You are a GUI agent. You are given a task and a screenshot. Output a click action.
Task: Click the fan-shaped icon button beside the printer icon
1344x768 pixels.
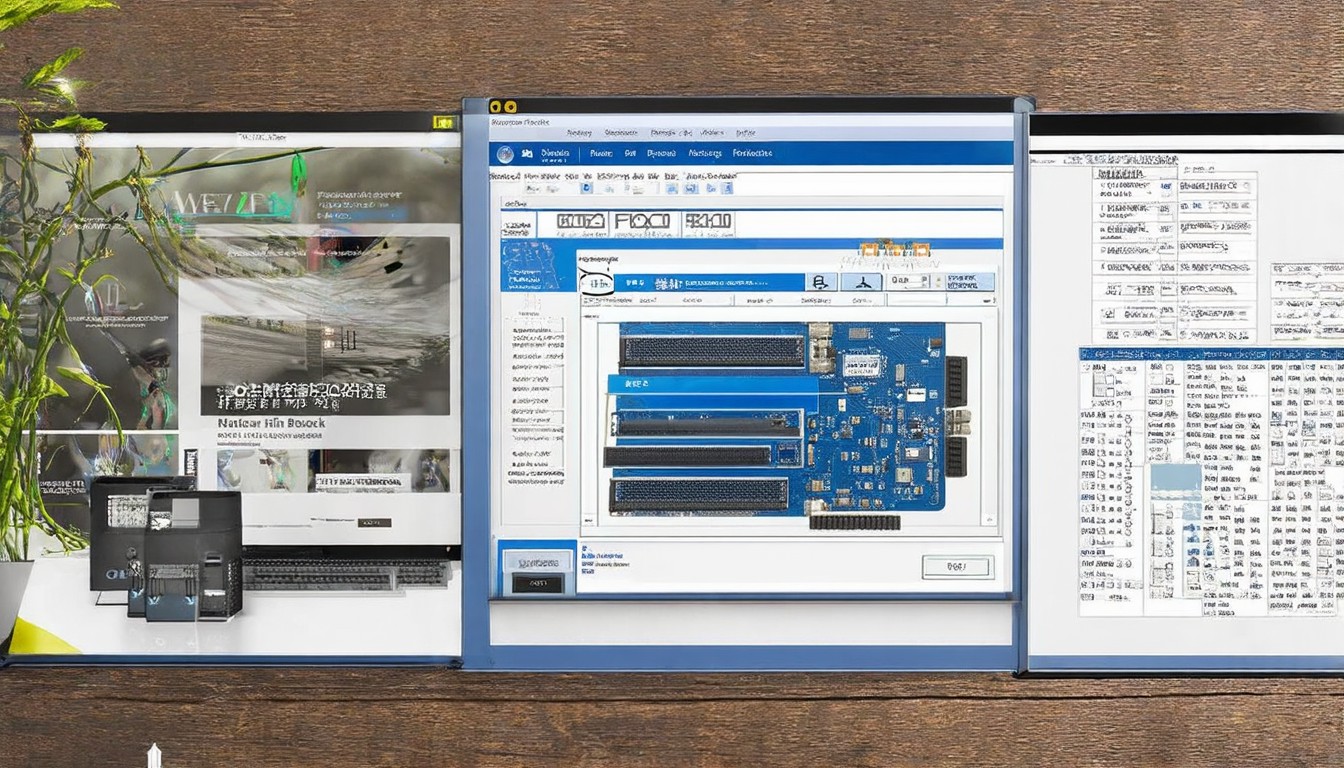861,282
